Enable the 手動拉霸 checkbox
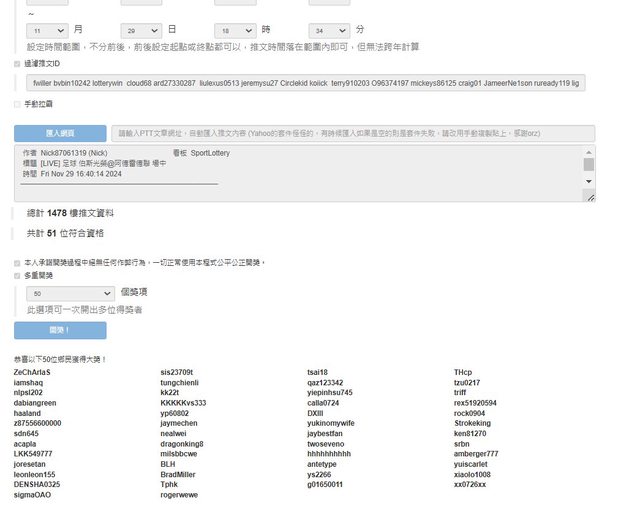Screen dimensions: 640x506 click(x=17, y=103)
